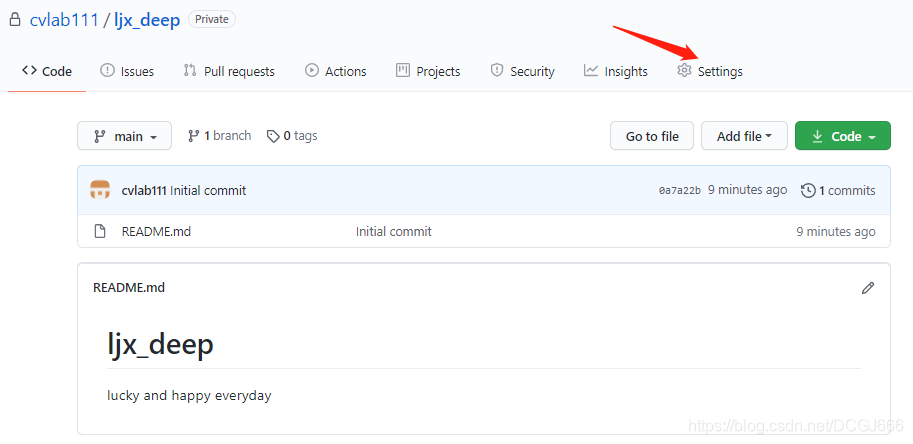Click the text 'lucky and happy everyday'
This screenshot has height=444, width=913.
(189, 396)
